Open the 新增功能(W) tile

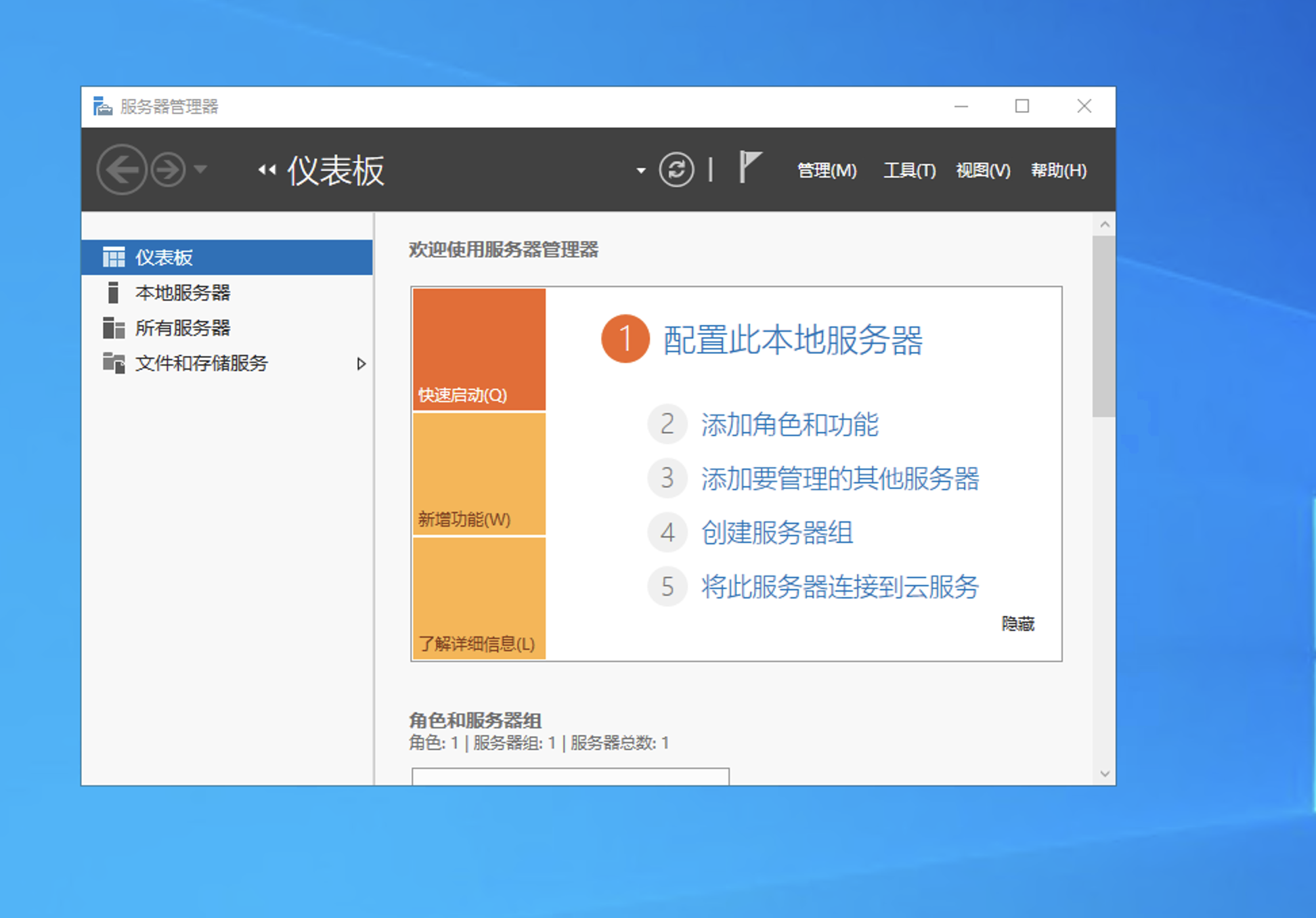[479, 474]
